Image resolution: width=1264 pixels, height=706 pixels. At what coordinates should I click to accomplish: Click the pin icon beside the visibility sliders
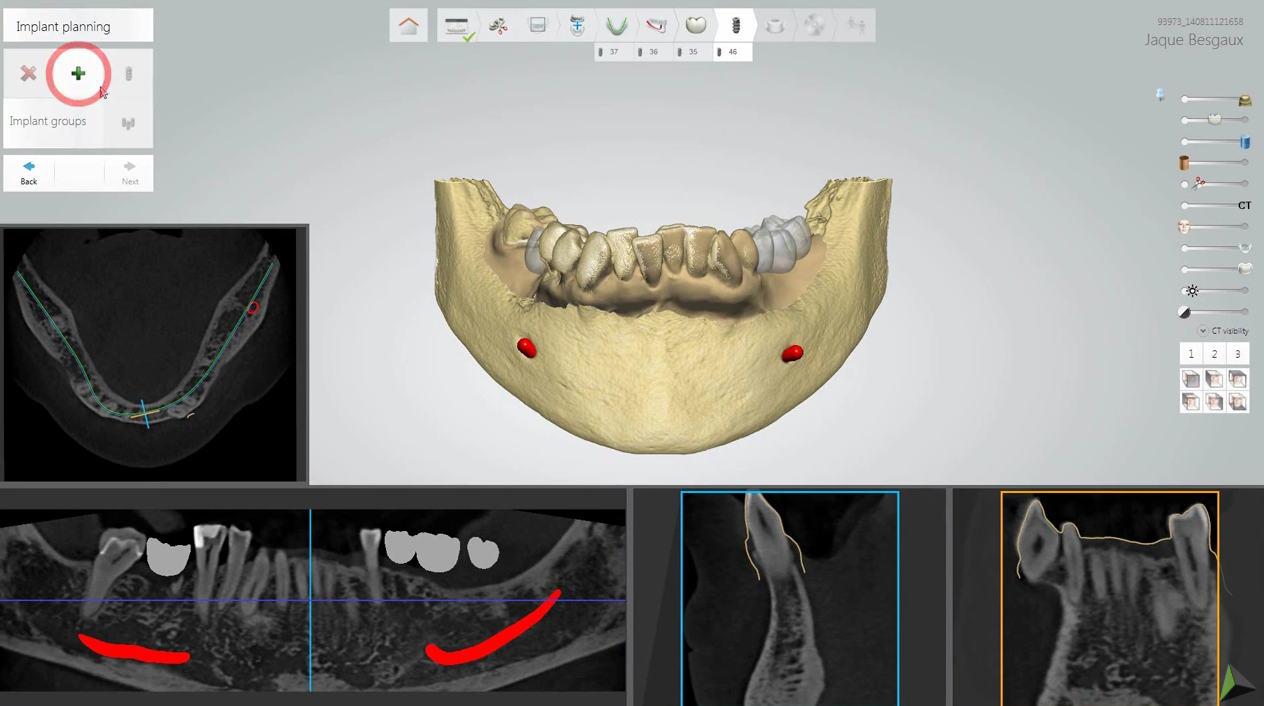point(1160,95)
